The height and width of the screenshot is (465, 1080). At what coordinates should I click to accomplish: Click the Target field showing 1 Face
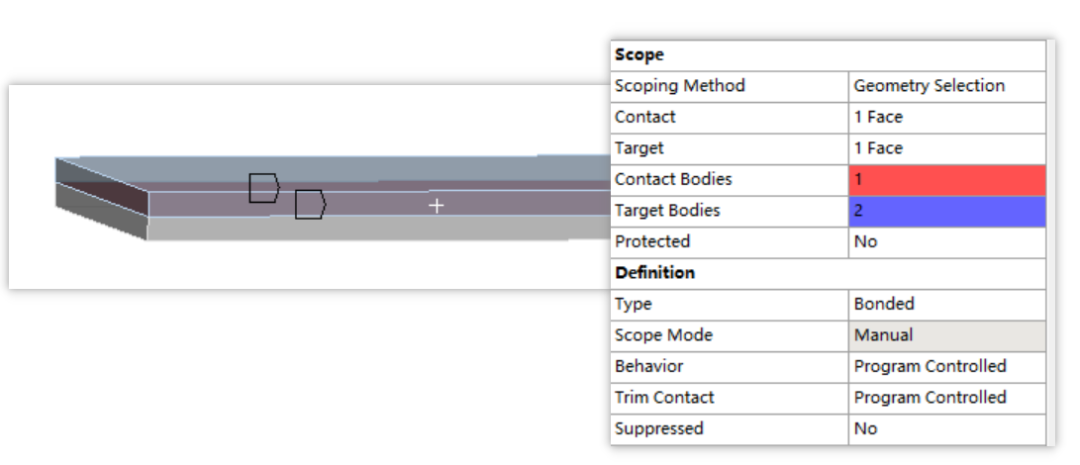click(947, 148)
